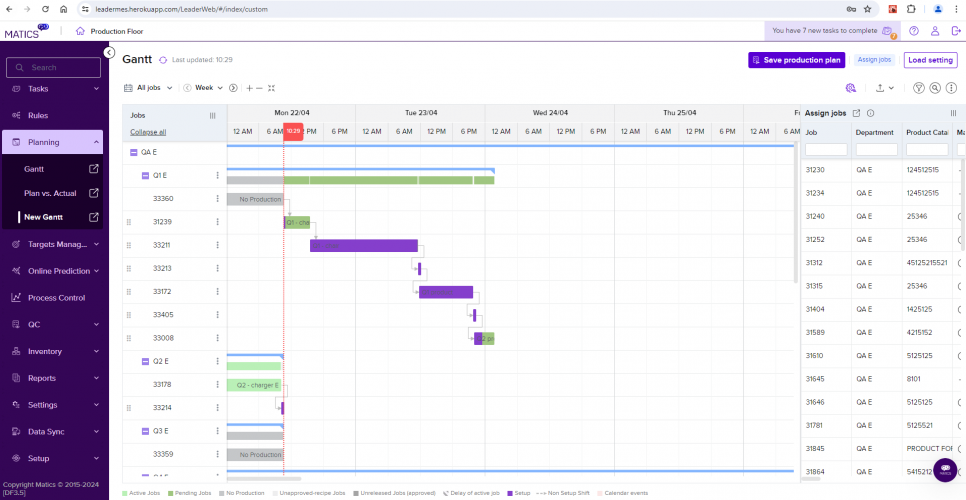The image size is (966, 500).
Task: Bookmark this page with the star icon
Action: click(867, 9)
